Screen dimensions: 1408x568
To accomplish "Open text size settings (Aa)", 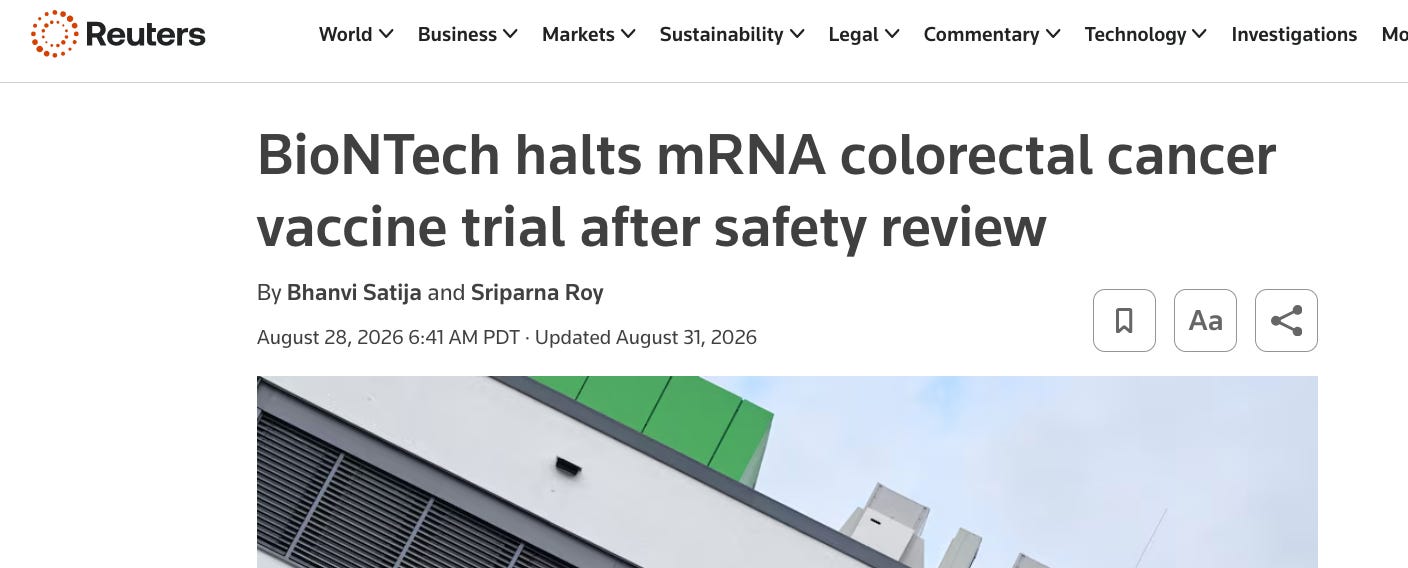I will coord(1205,320).
